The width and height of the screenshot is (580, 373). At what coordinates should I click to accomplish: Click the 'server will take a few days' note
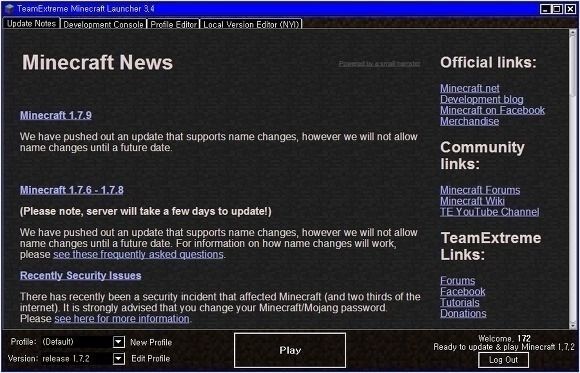click(x=145, y=212)
